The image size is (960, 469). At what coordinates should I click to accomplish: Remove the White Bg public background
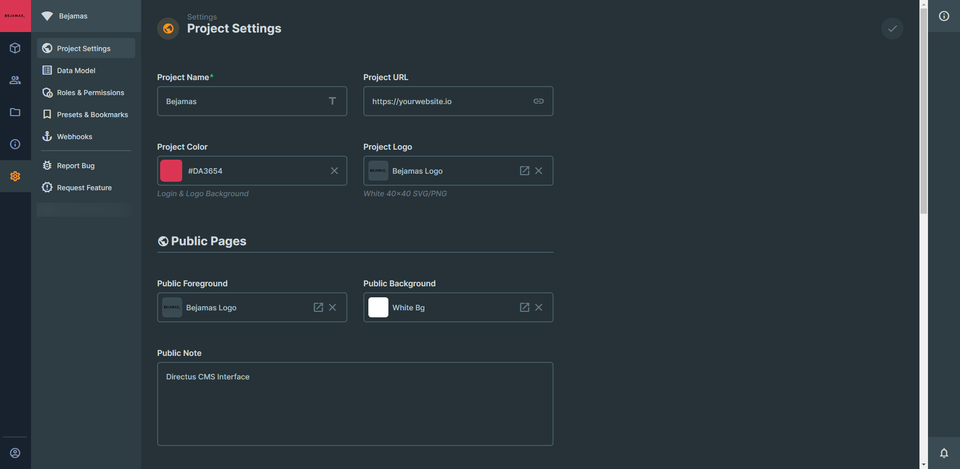pyautogui.click(x=539, y=307)
